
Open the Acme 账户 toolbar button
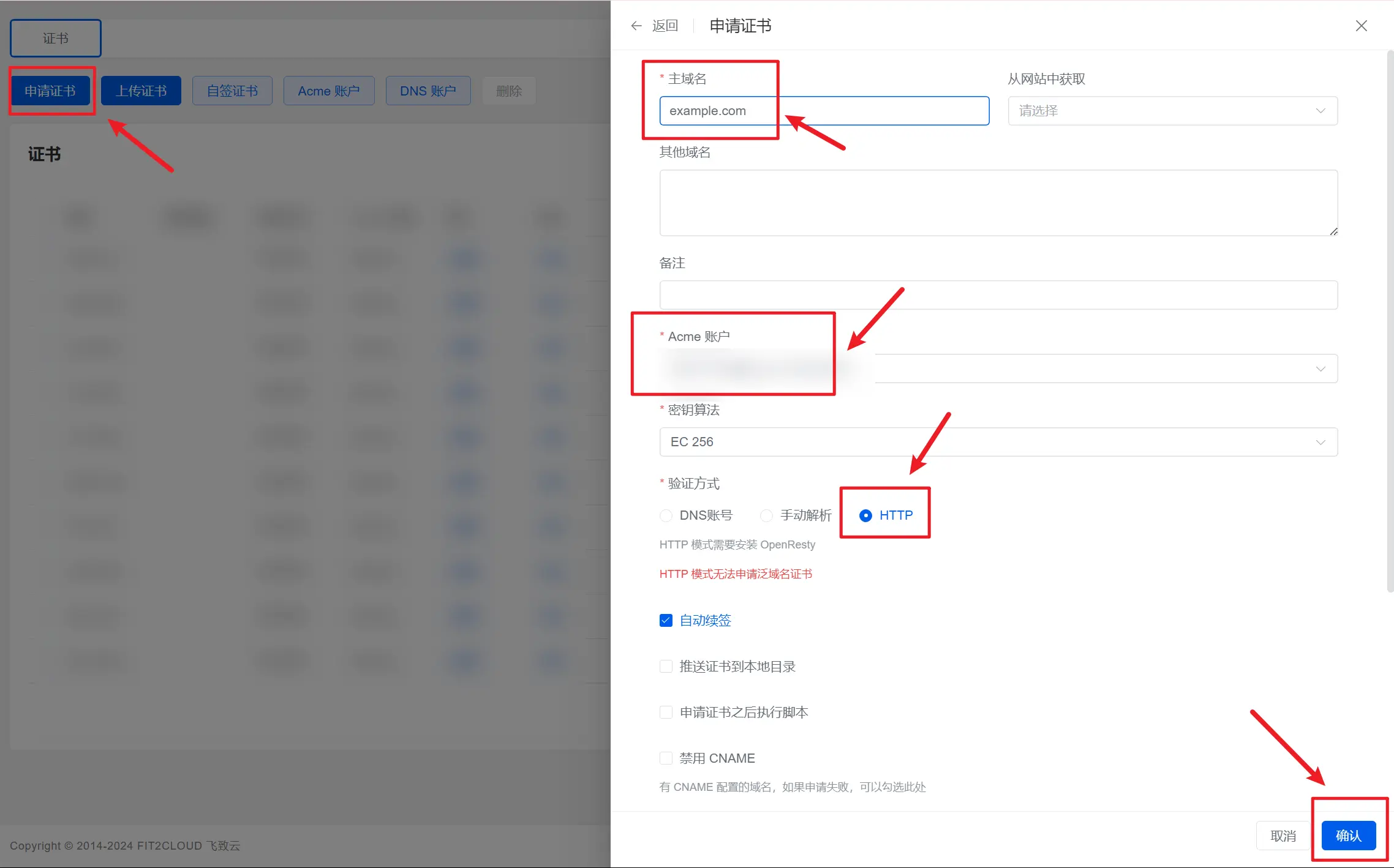[329, 91]
